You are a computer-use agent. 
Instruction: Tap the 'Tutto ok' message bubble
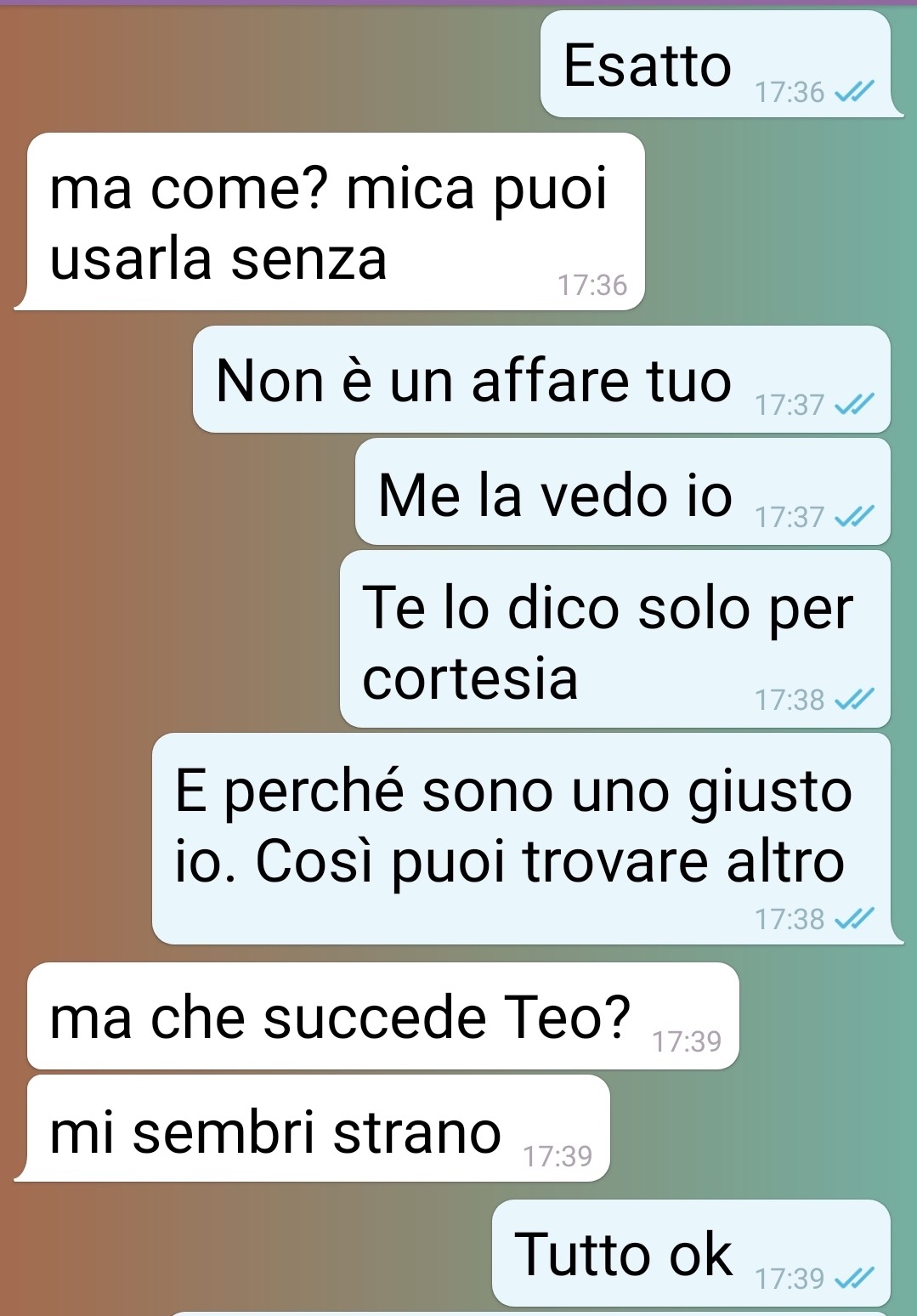(x=691, y=1253)
